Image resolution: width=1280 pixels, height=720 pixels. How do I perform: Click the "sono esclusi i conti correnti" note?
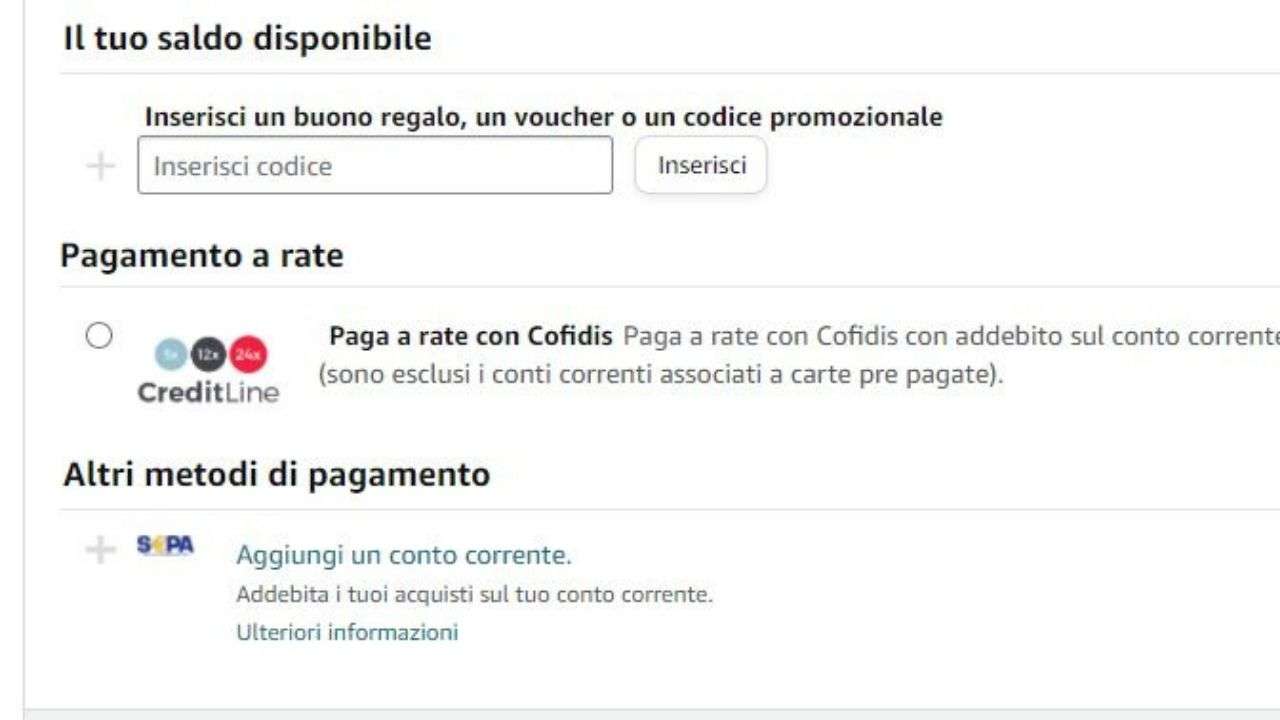click(x=660, y=377)
